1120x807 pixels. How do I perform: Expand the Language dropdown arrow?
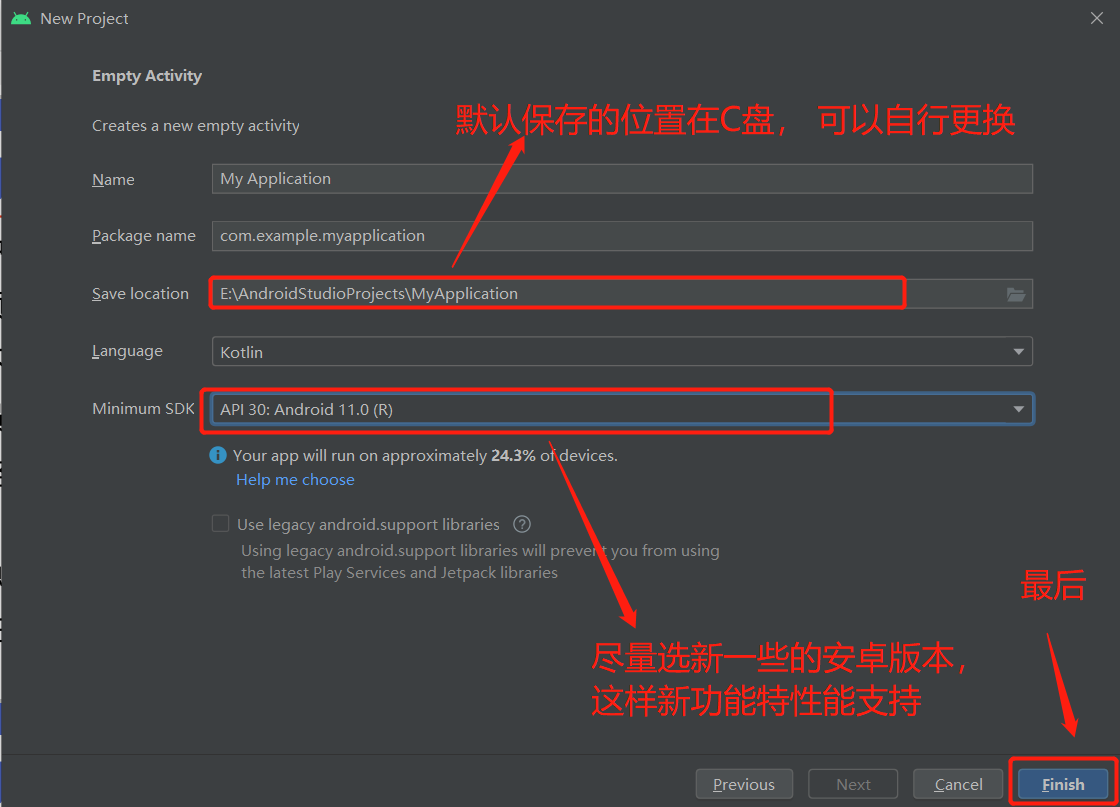(1019, 351)
